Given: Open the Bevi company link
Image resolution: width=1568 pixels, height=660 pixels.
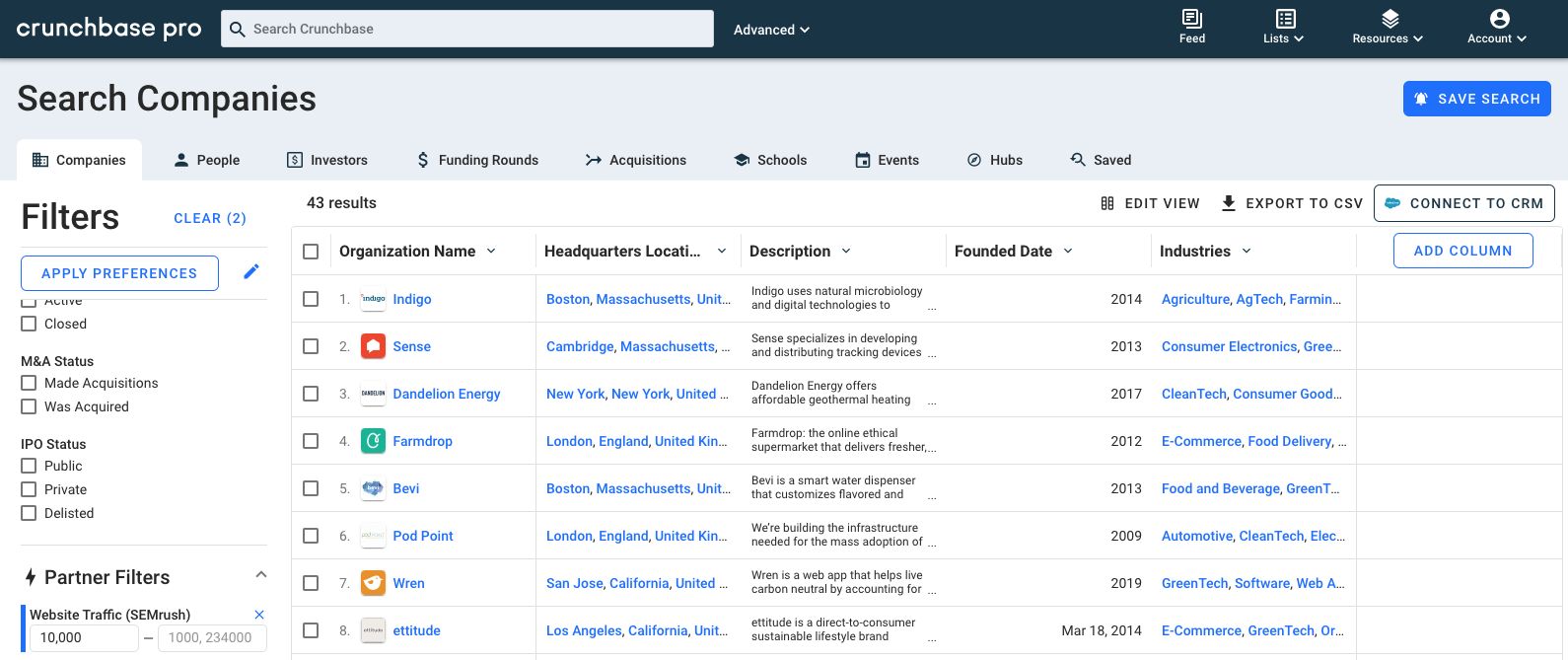Looking at the screenshot, I should pyautogui.click(x=406, y=488).
